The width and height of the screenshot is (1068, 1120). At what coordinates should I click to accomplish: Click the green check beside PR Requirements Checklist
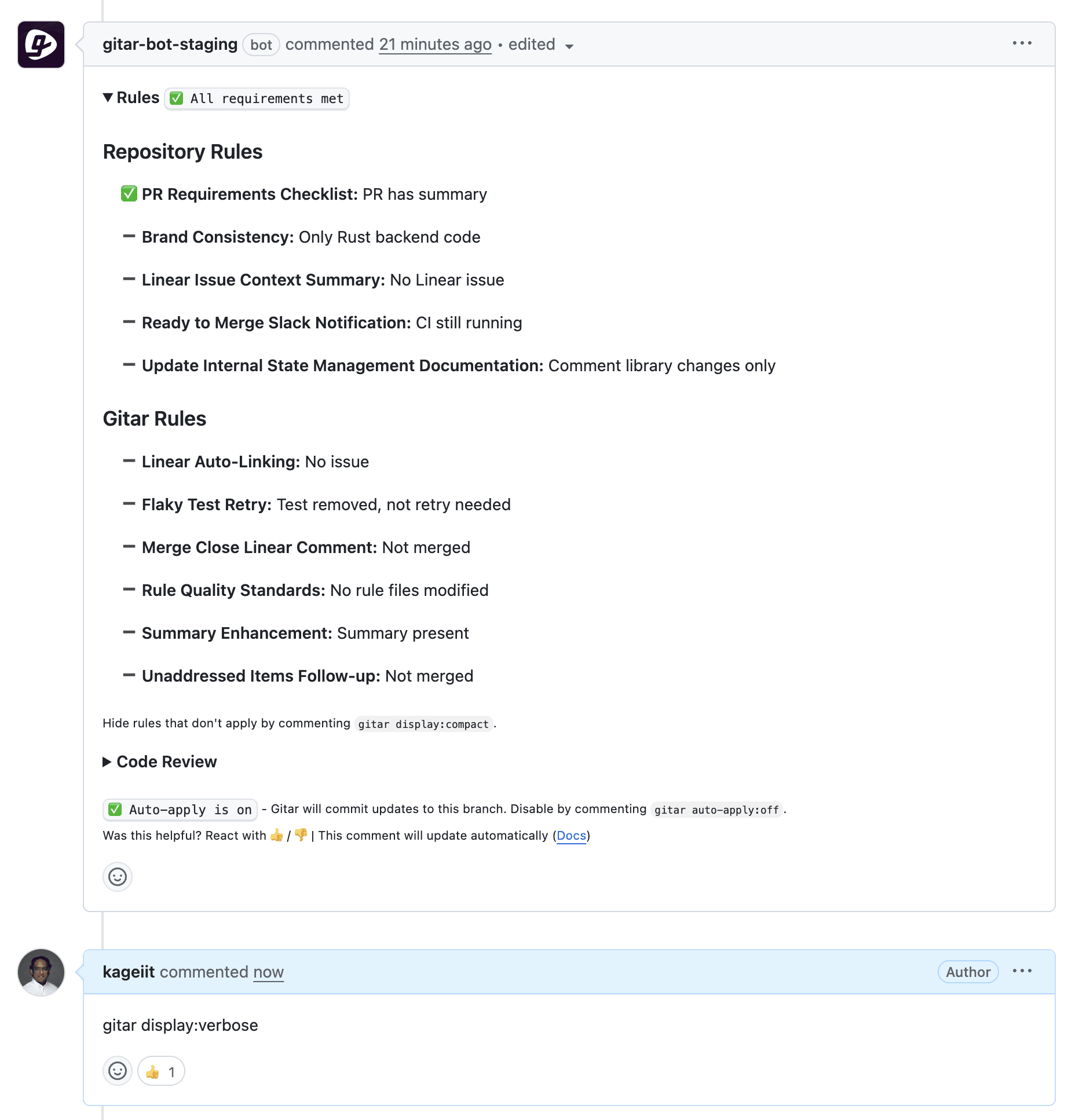(129, 193)
